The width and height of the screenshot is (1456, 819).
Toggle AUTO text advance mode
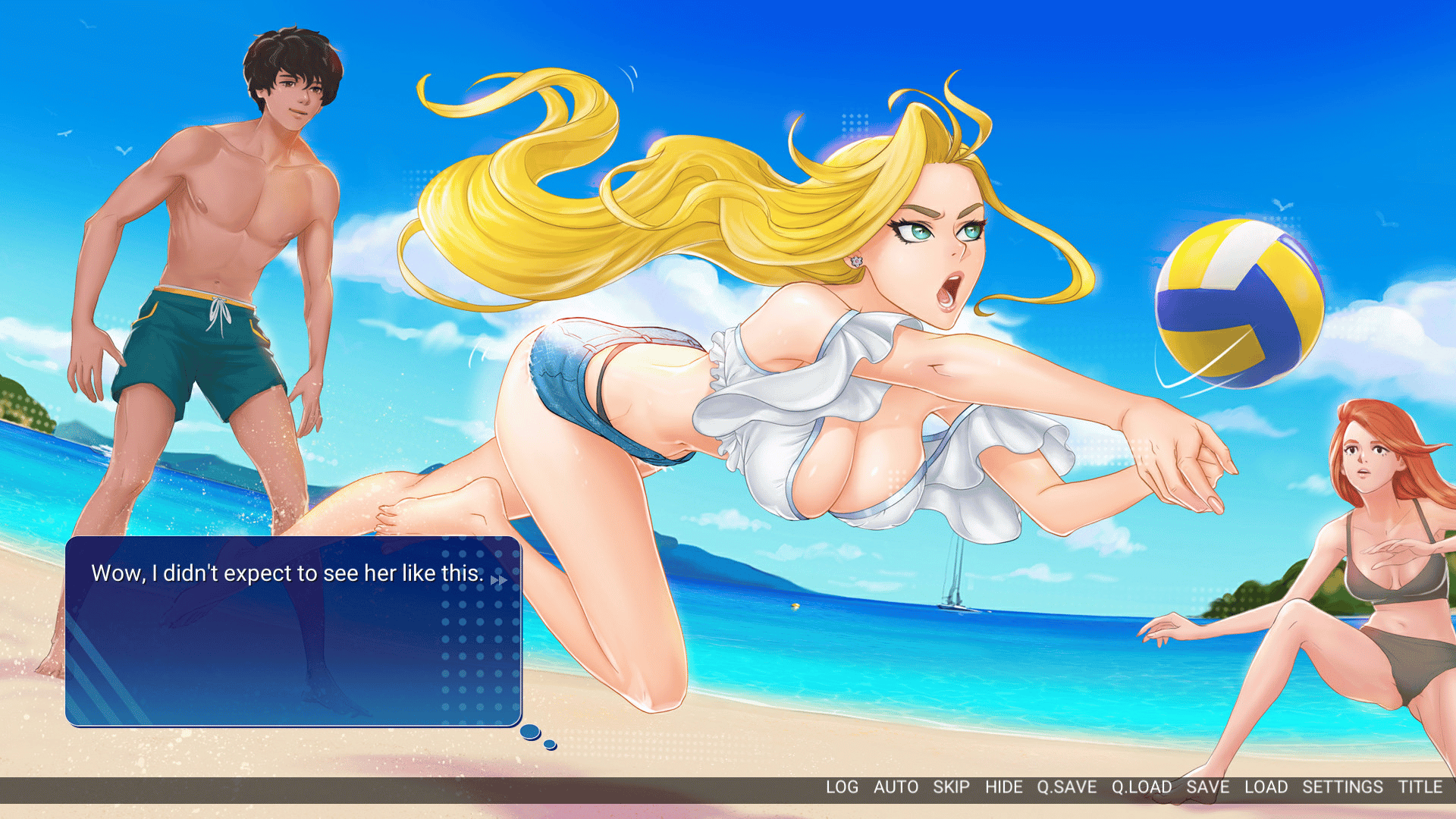[896, 787]
